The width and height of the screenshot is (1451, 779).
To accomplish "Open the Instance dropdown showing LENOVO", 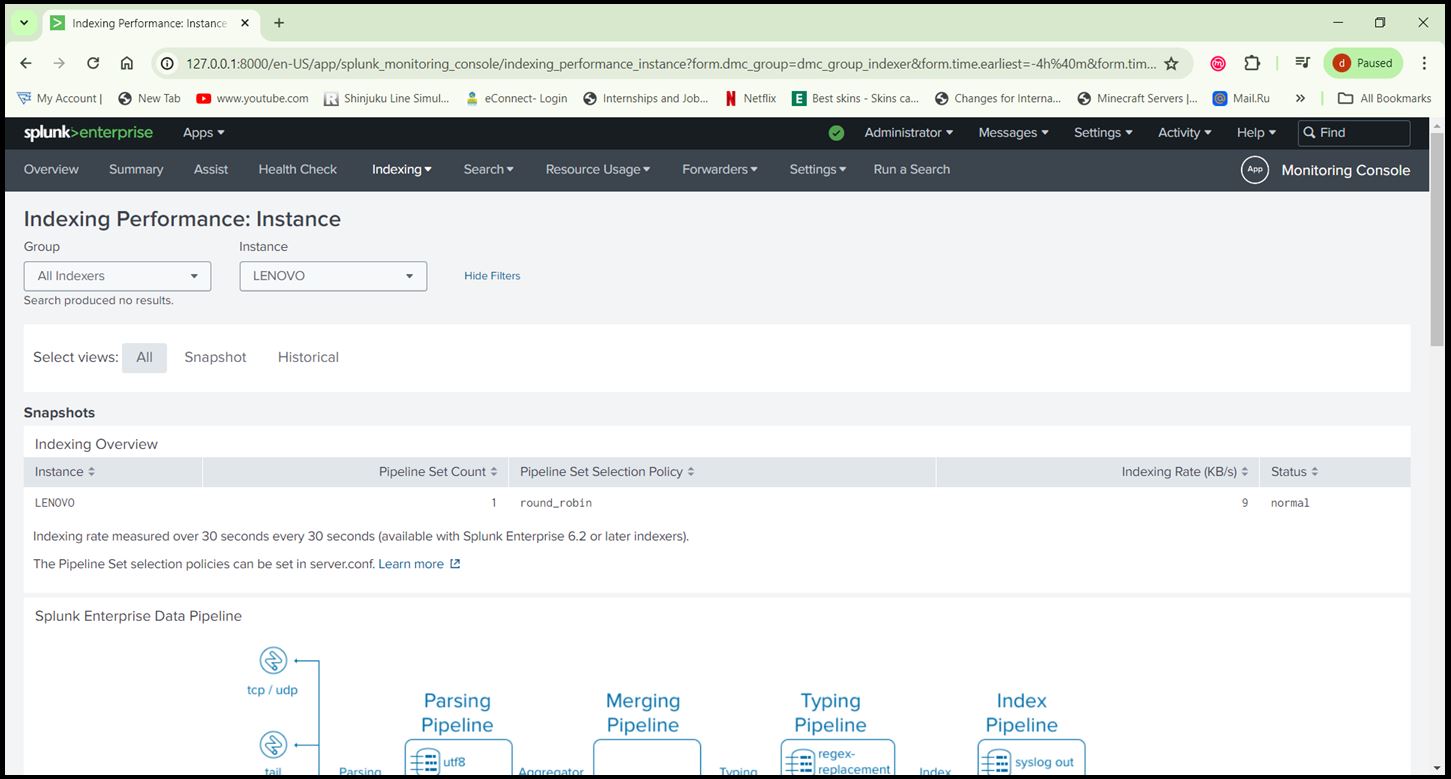I will point(332,276).
